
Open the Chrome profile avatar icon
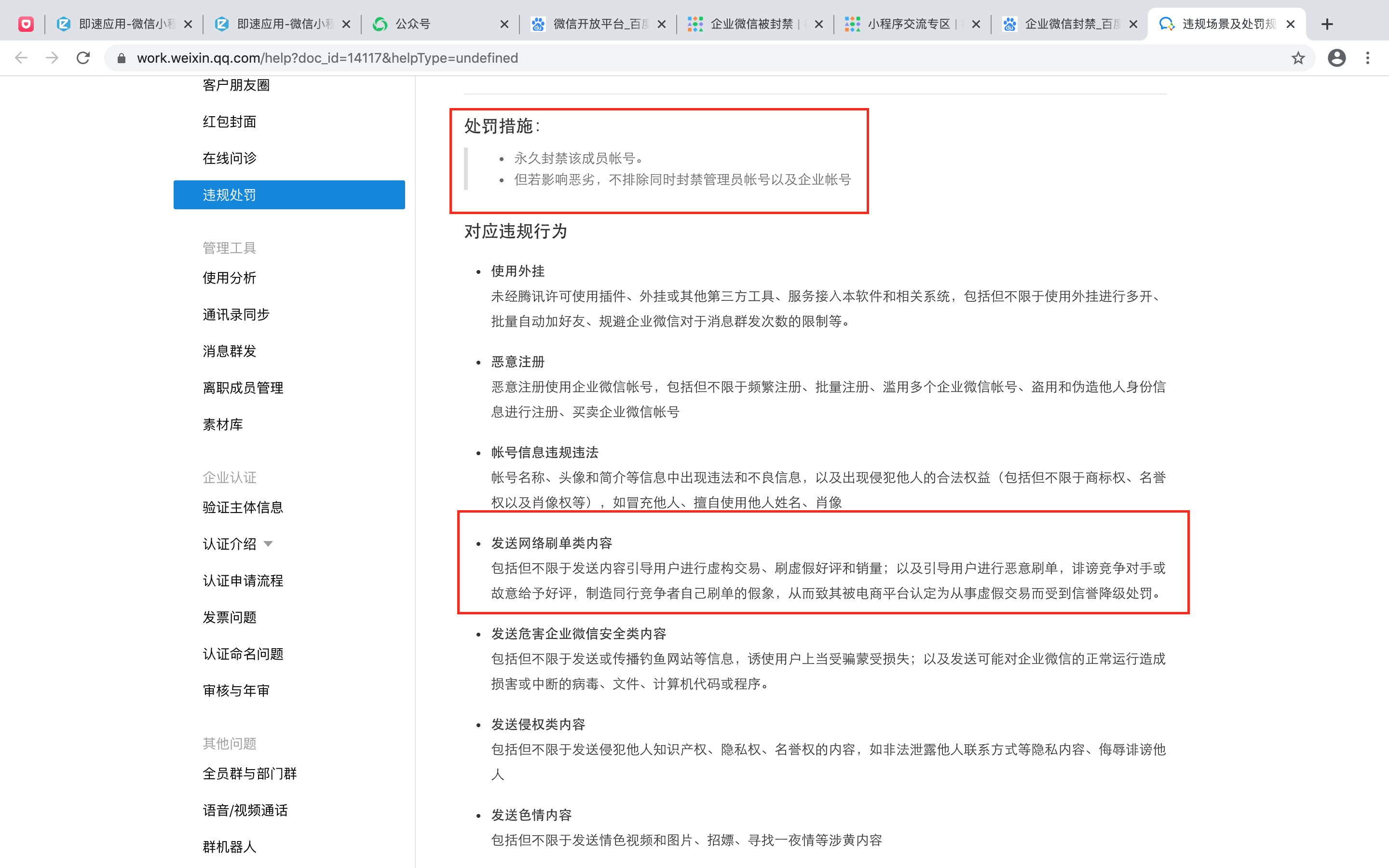point(1336,58)
